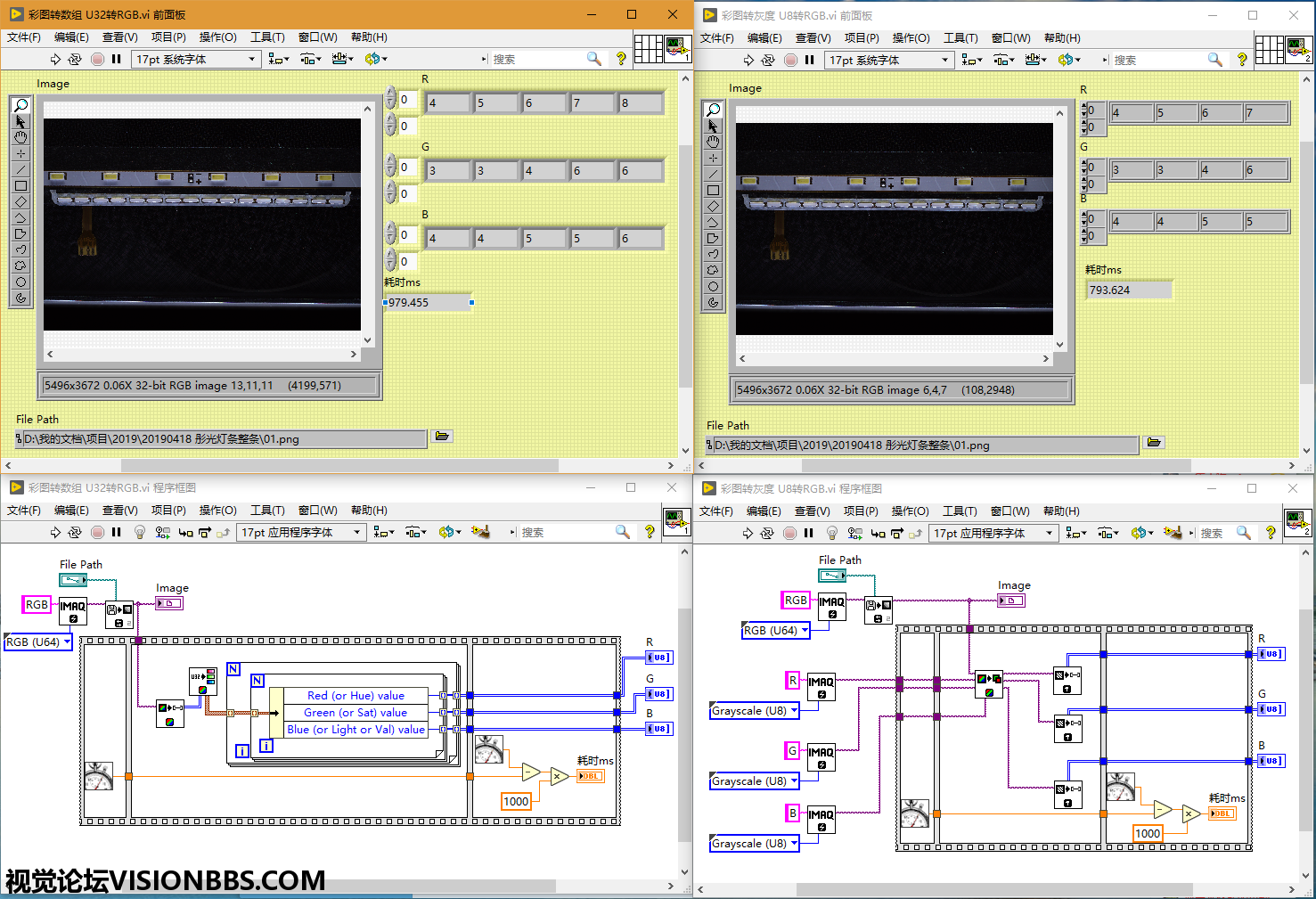
Task: Click Clean Up Diagram in U32转RGB block diagram
Action: click(480, 532)
